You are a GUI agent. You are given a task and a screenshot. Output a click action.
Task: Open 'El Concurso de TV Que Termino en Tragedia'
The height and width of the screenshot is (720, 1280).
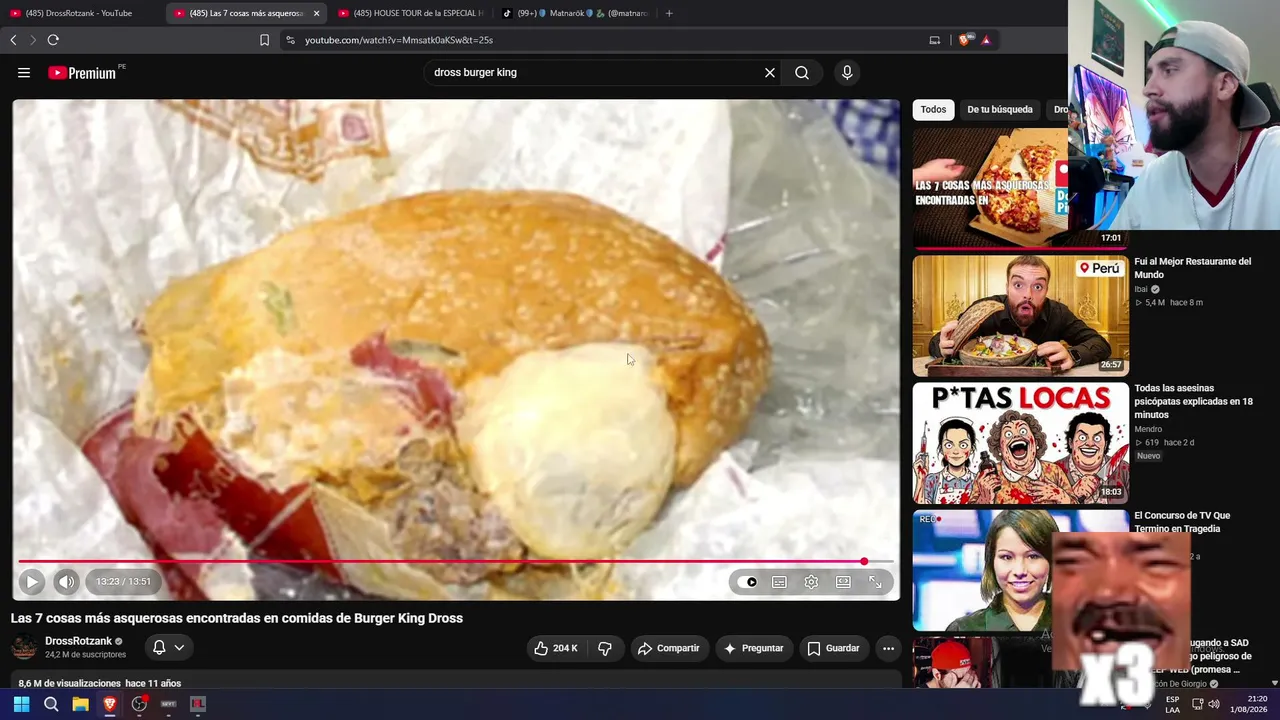[x=1182, y=522]
